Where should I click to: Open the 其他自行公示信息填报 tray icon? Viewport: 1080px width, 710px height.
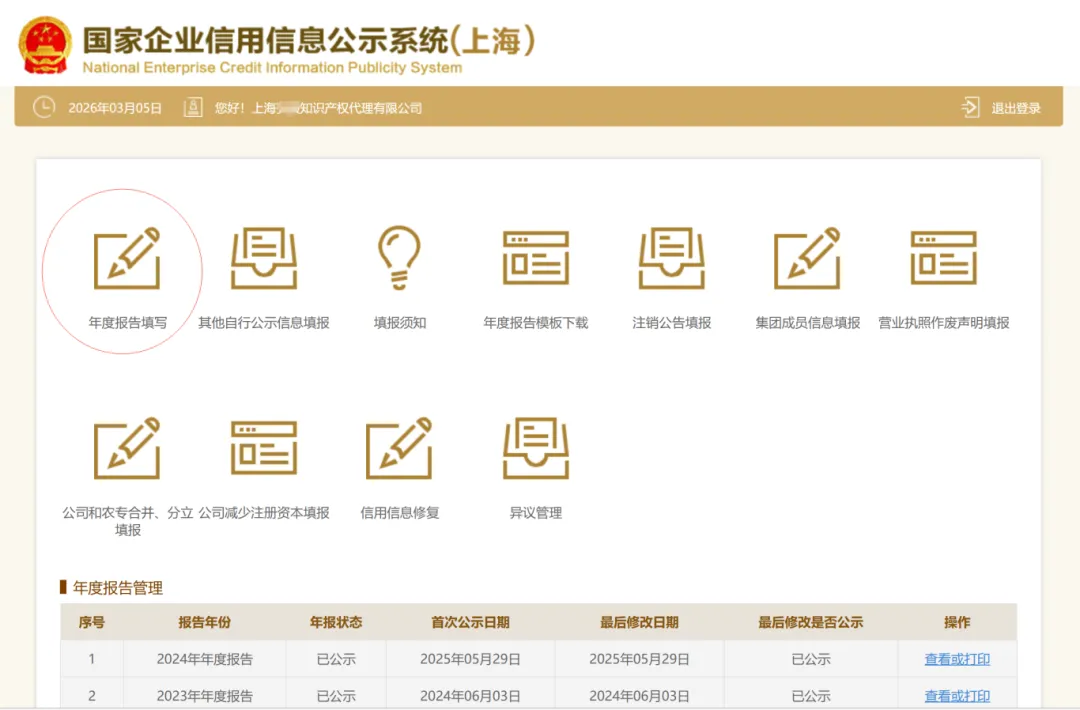point(264,258)
